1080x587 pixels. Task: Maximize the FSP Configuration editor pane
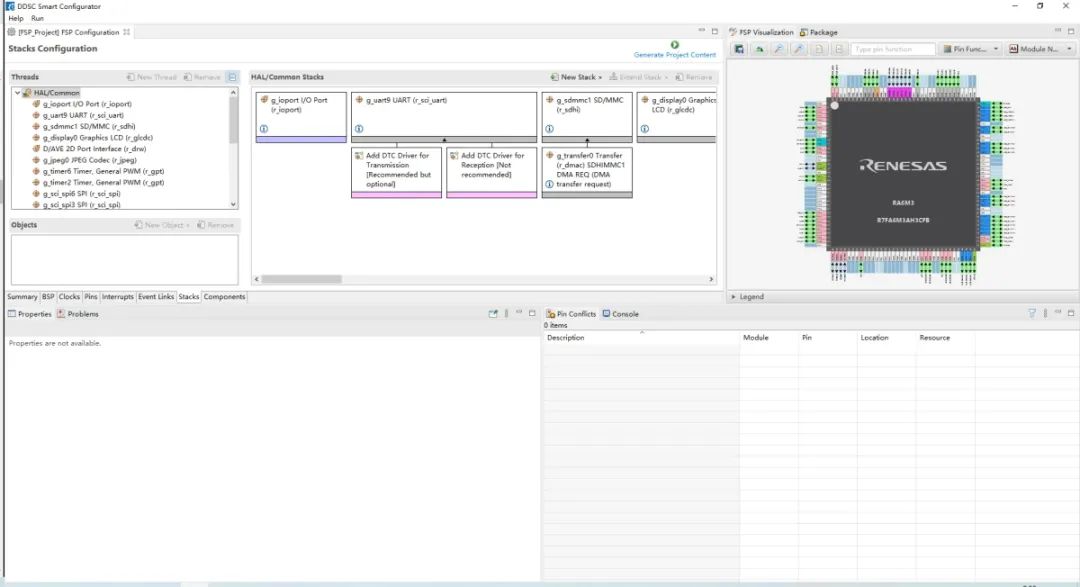coord(715,32)
